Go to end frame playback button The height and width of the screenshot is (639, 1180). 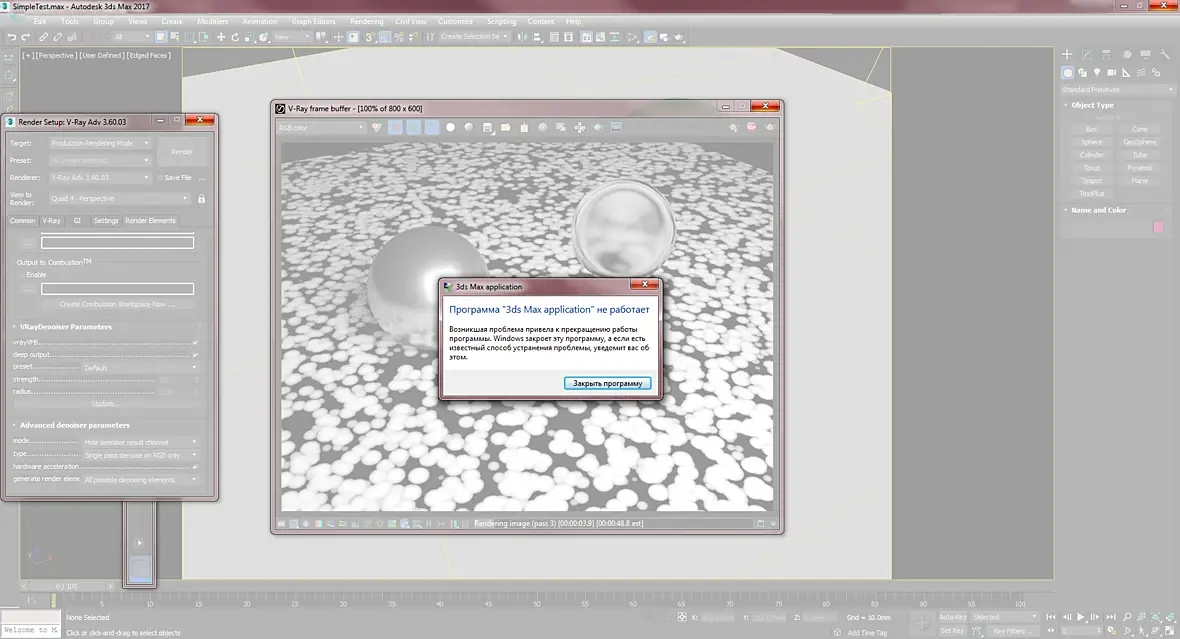[1109, 617]
